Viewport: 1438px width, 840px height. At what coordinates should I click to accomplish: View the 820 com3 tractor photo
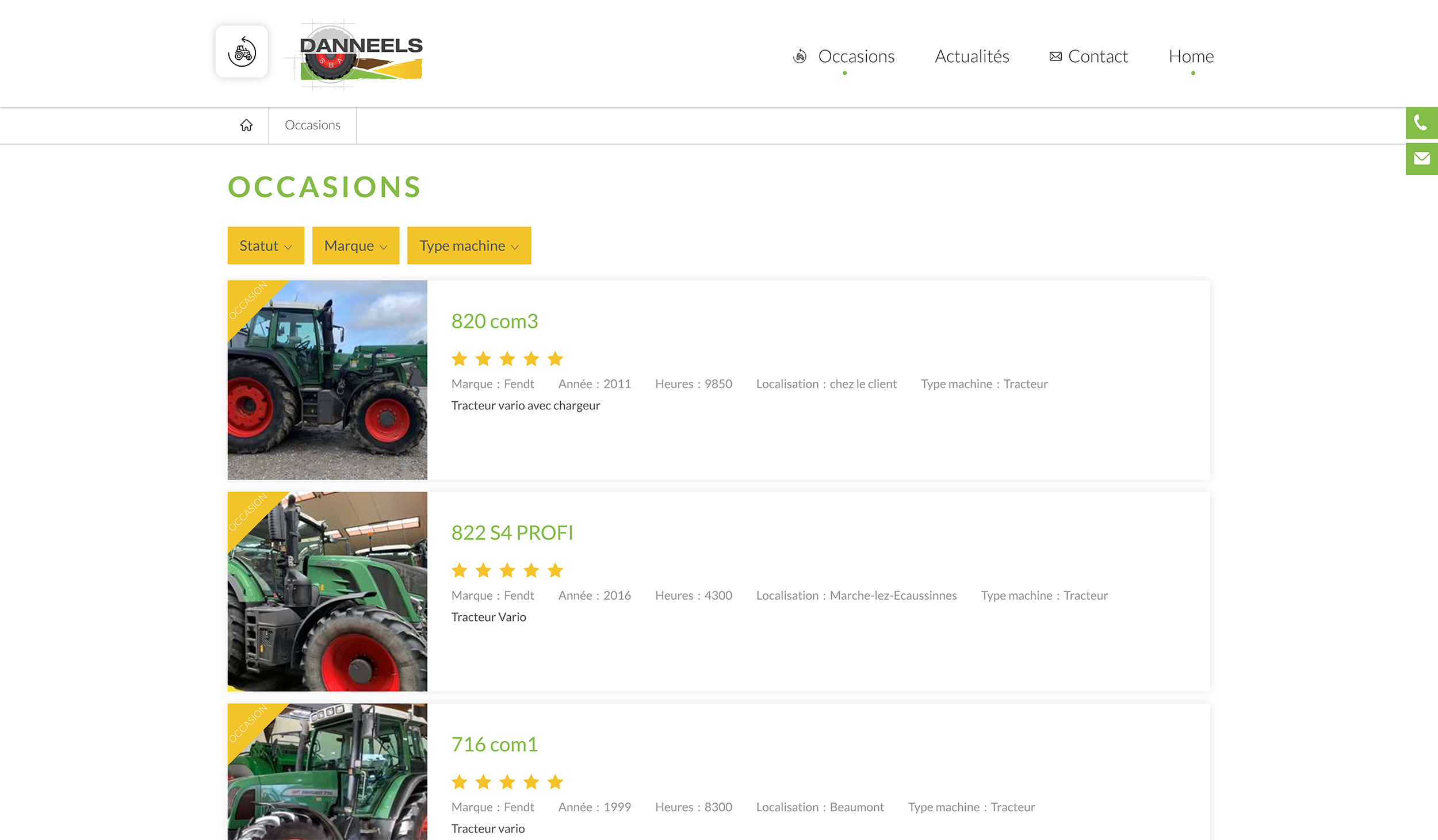pos(327,380)
